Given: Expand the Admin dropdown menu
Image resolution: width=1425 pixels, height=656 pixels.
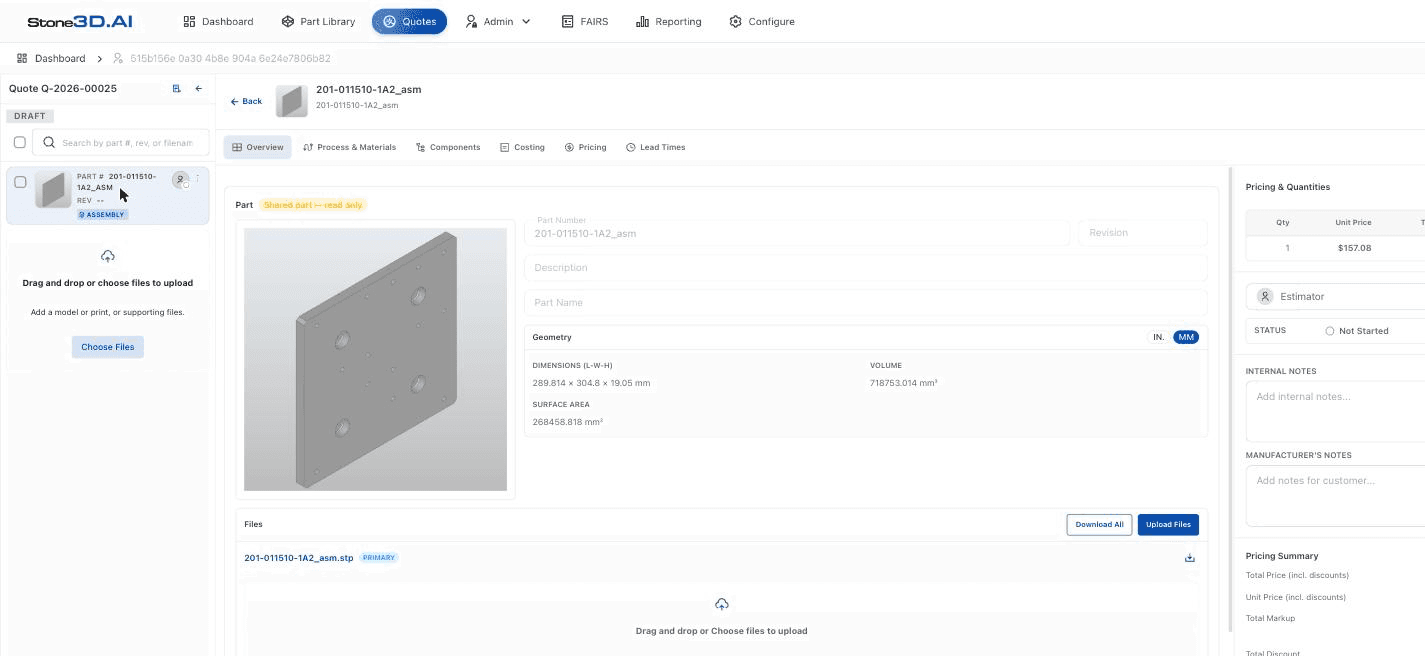Looking at the screenshot, I should point(498,21).
